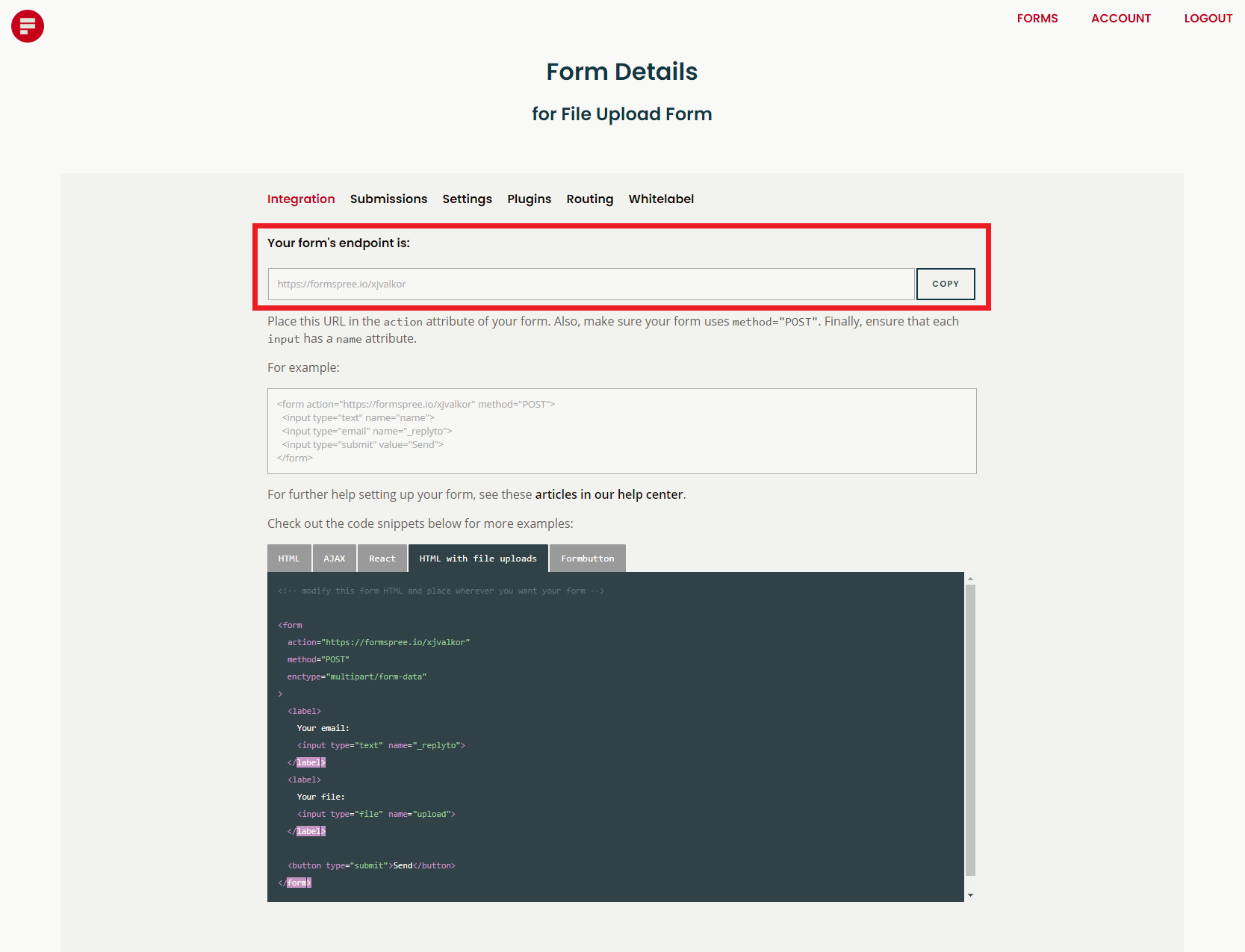Switch to the Submissions tab
Screen dimensions: 1245x952
pyautogui.click(x=388, y=199)
